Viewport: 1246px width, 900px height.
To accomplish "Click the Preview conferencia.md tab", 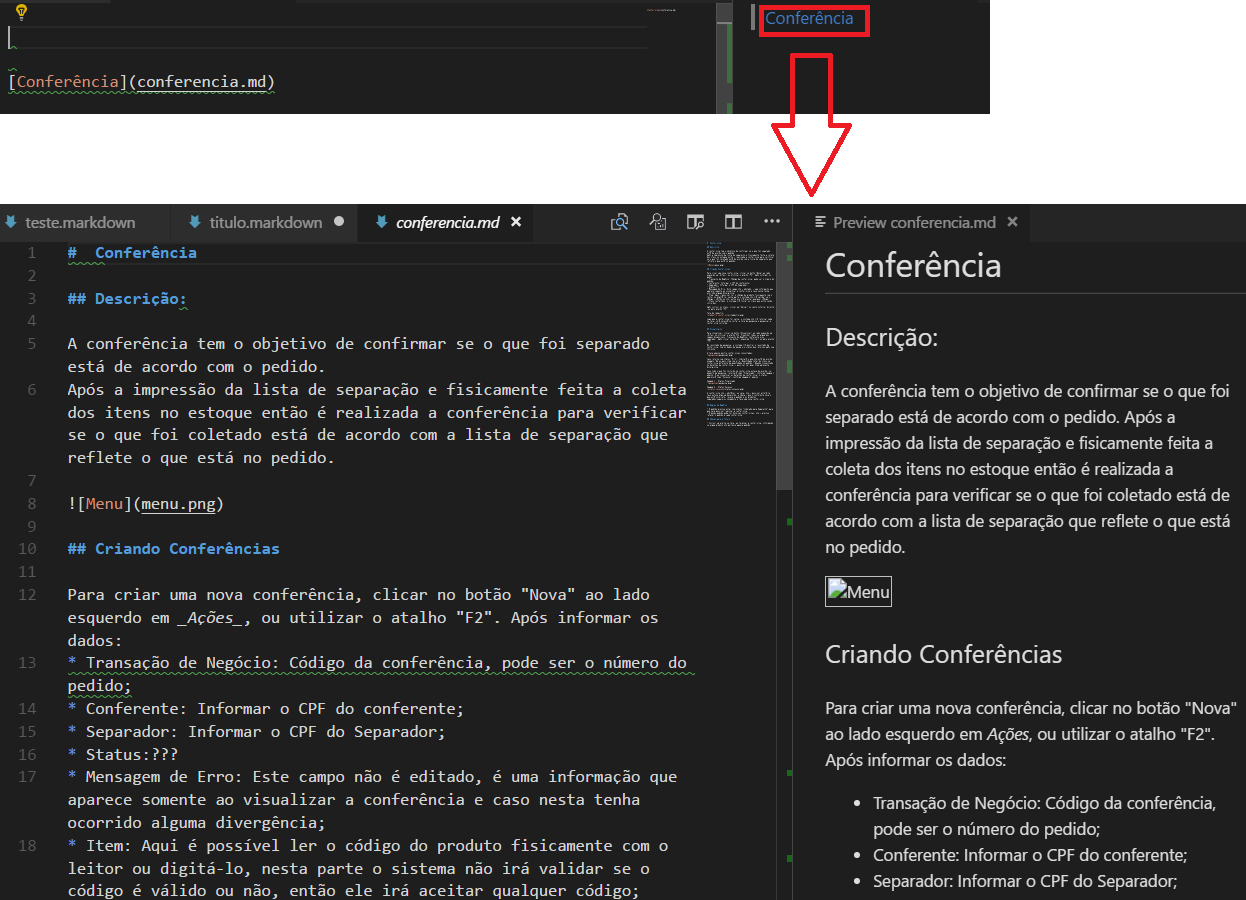I will 913,222.
